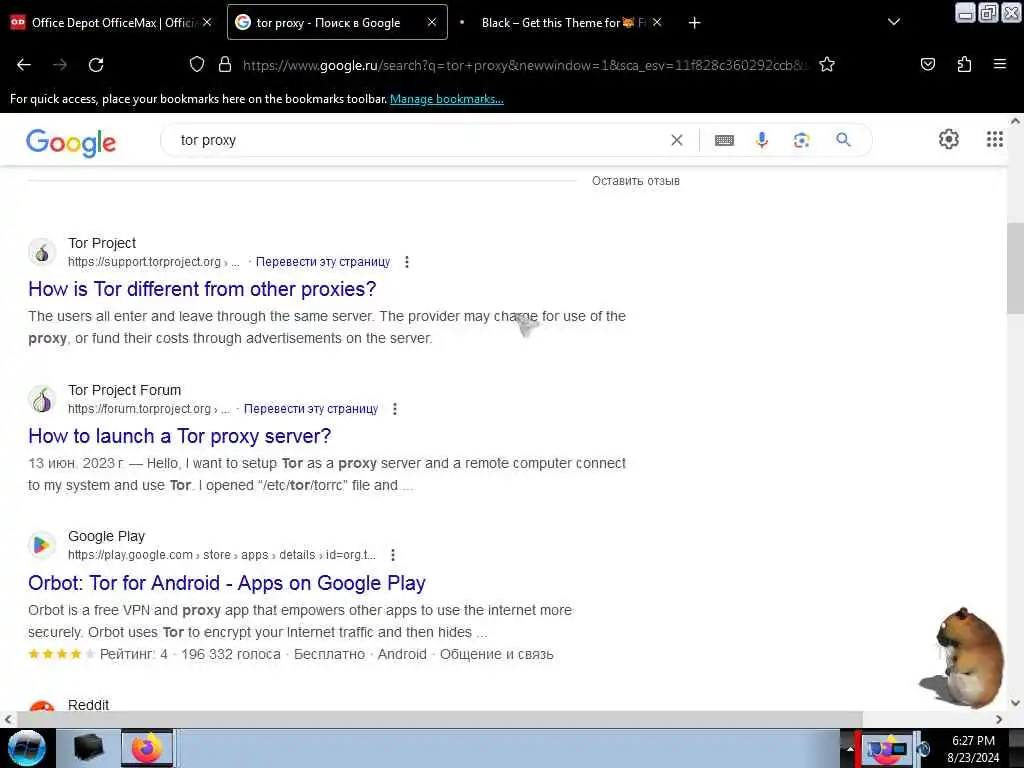Open Google quick settings gear
The image size is (1024, 768).
[948, 139]
